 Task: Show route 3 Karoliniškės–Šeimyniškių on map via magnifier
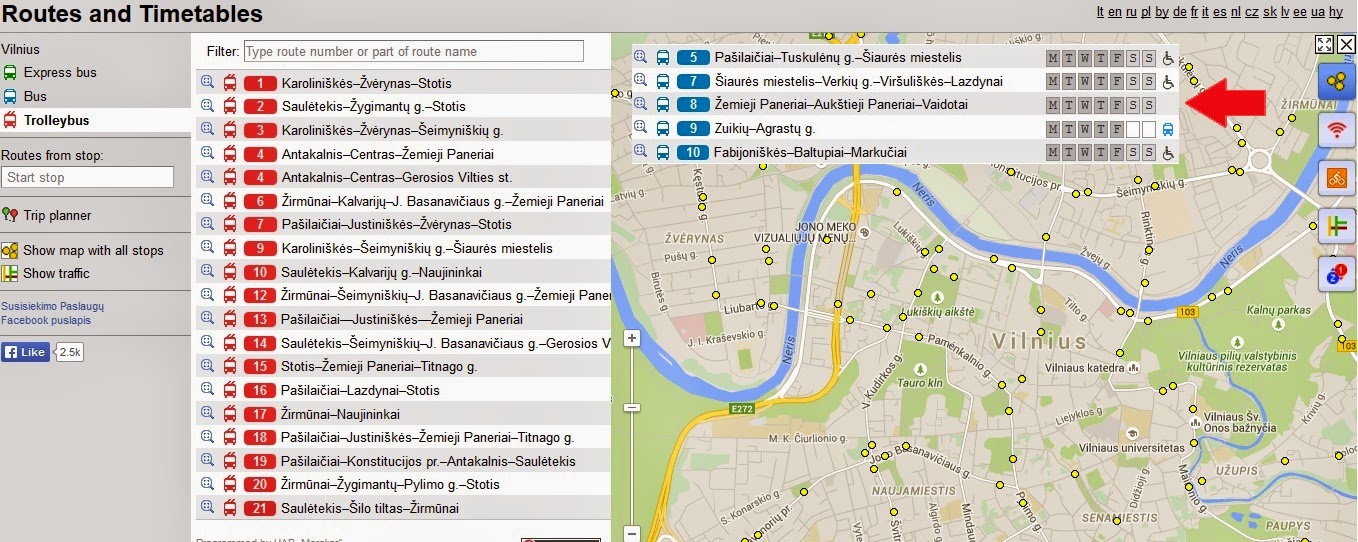tap(208, 129)
